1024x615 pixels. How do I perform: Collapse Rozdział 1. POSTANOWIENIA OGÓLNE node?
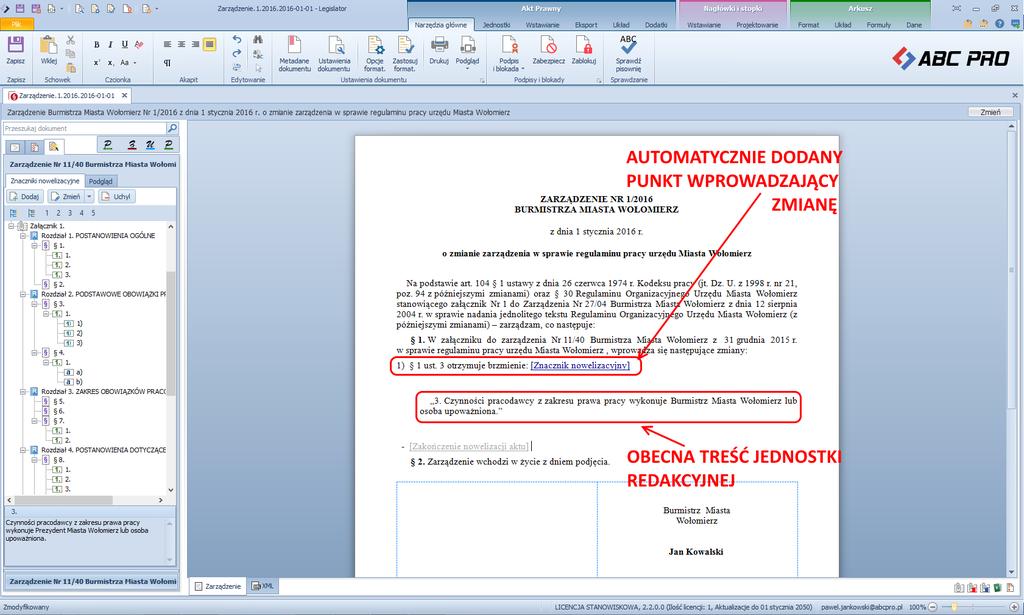23,236
